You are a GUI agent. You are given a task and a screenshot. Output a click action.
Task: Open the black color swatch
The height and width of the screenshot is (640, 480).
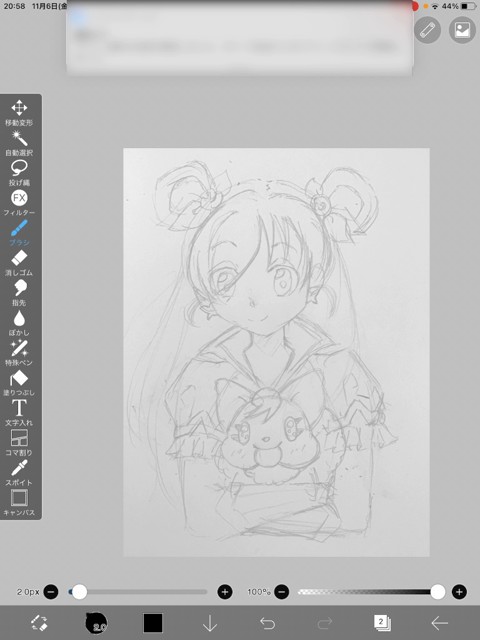pos(153,623)
